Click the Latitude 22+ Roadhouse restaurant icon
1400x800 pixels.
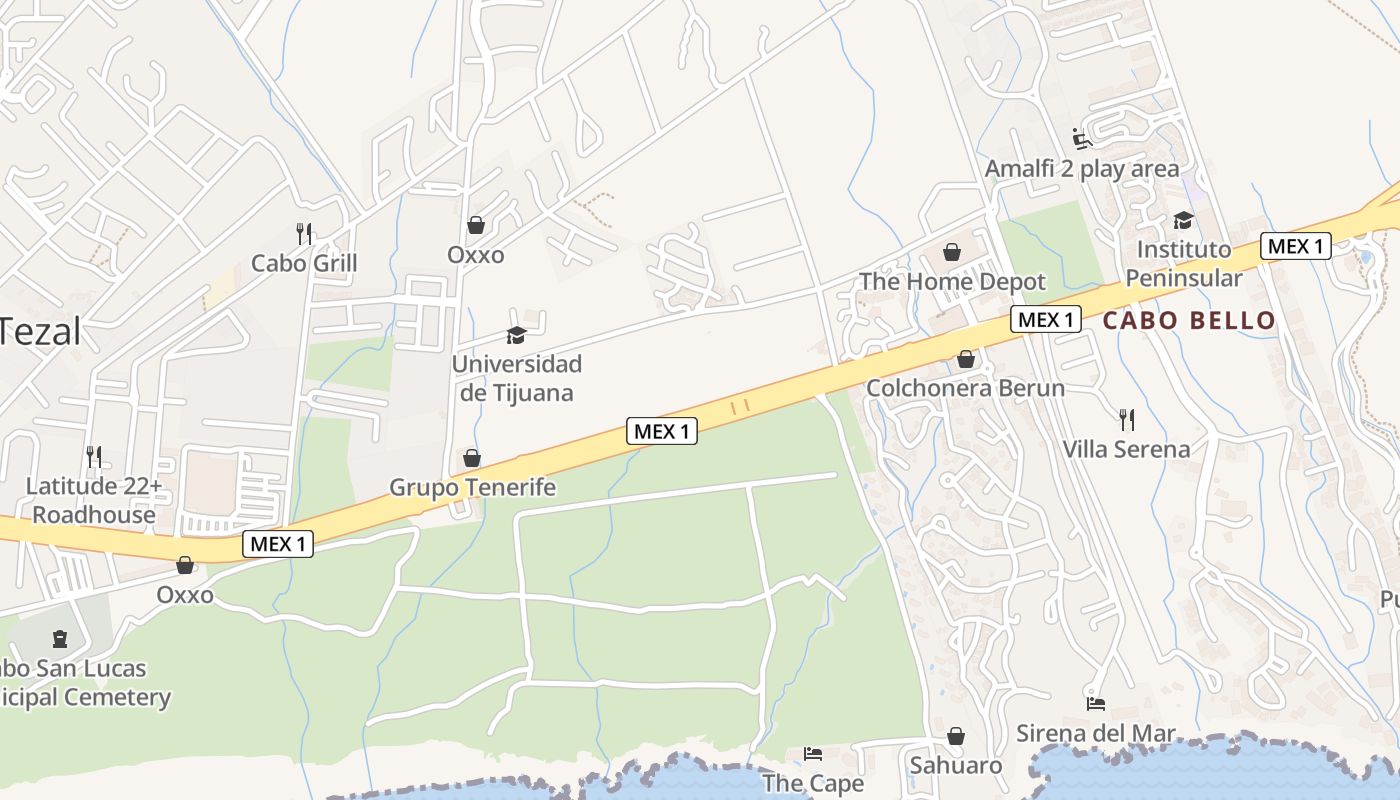coord(94,457)
